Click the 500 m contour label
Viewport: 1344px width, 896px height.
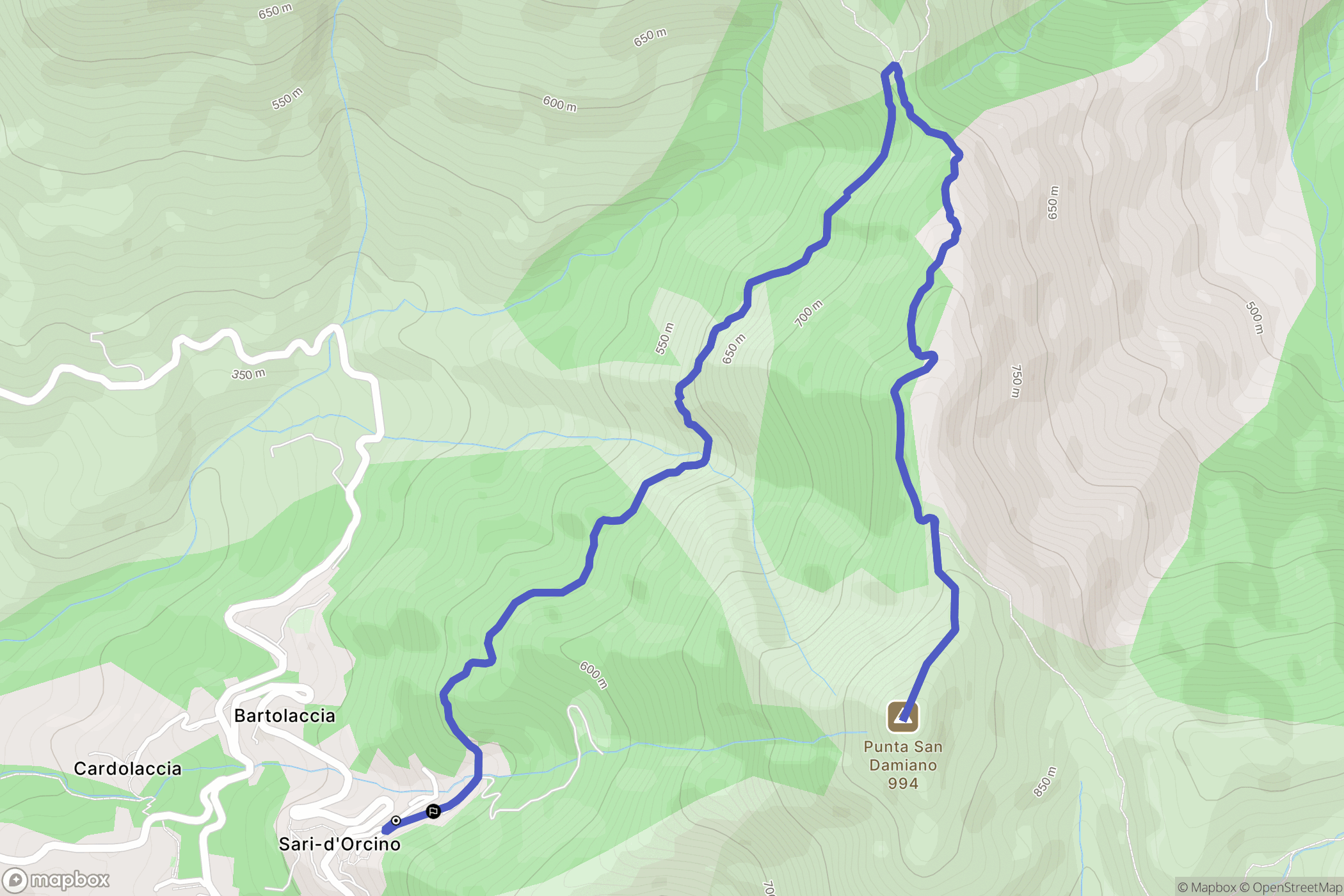(1255, 317)
